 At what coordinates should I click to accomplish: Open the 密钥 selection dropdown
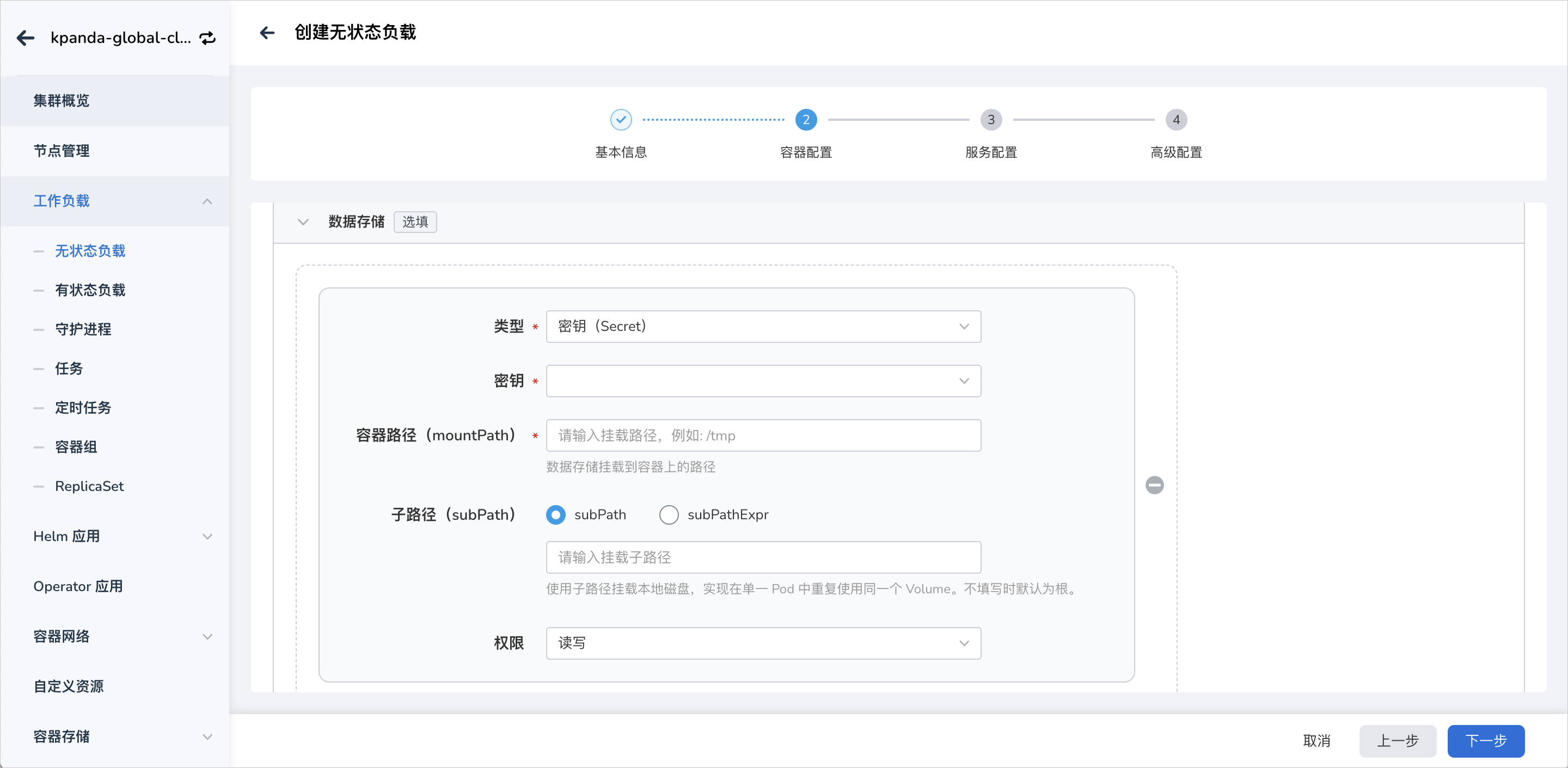pyautogui.click(x=763, y=380)
